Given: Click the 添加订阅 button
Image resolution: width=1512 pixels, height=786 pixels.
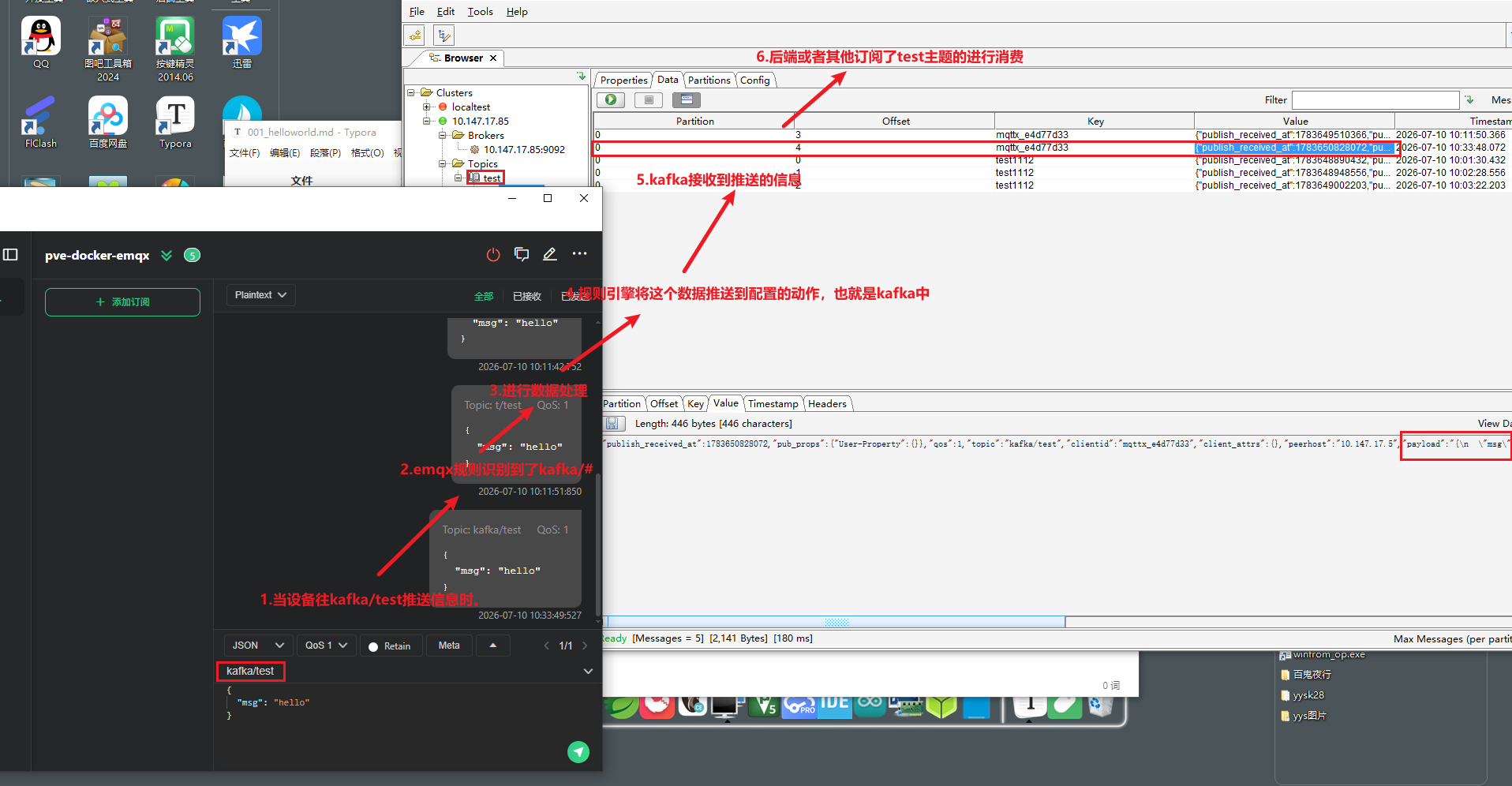Looking at the screenshot, I should (122, 302).
